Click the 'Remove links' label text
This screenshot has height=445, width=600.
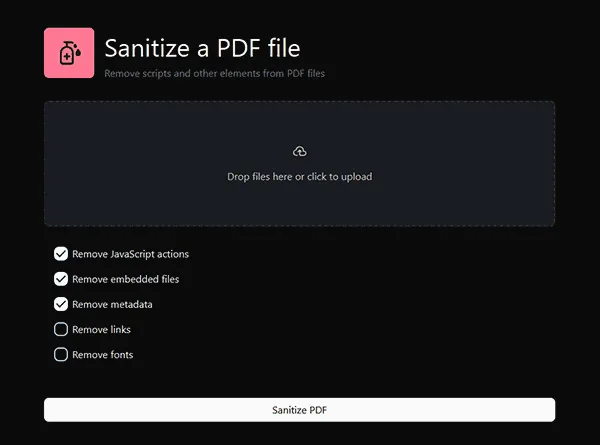(101, 329)
